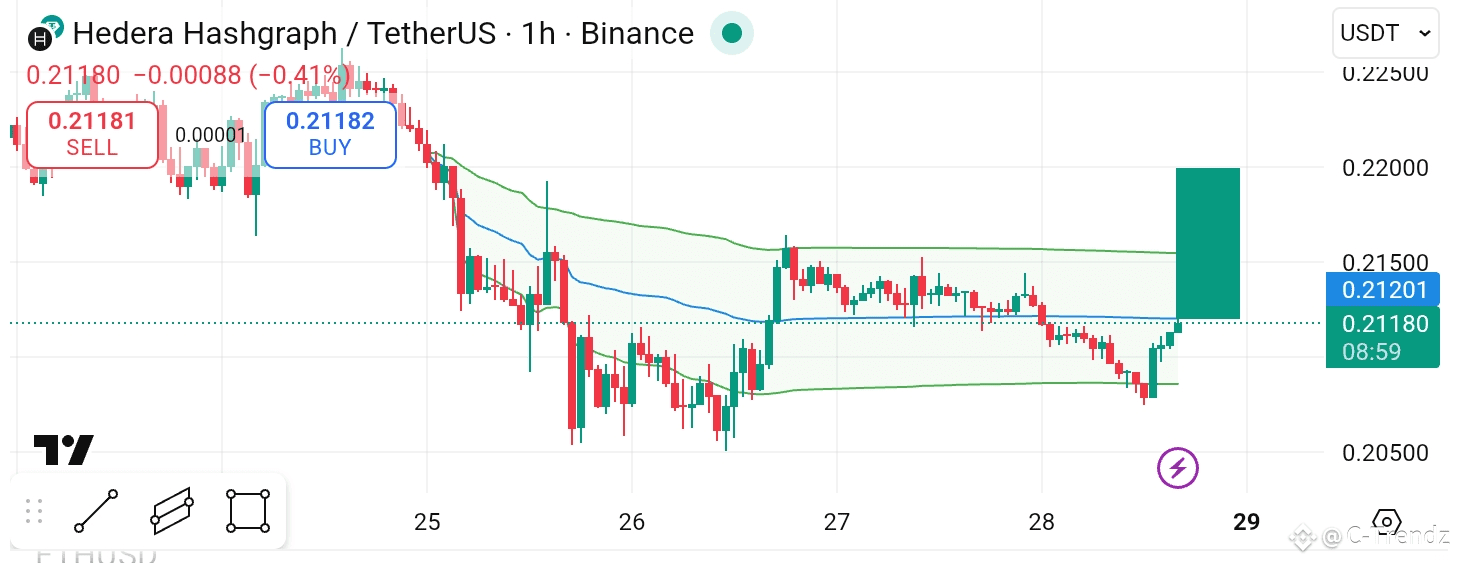Screen dimensions: 1457x563
Task: Open the USDT currency dropdown
Action: coord(1385,33)
